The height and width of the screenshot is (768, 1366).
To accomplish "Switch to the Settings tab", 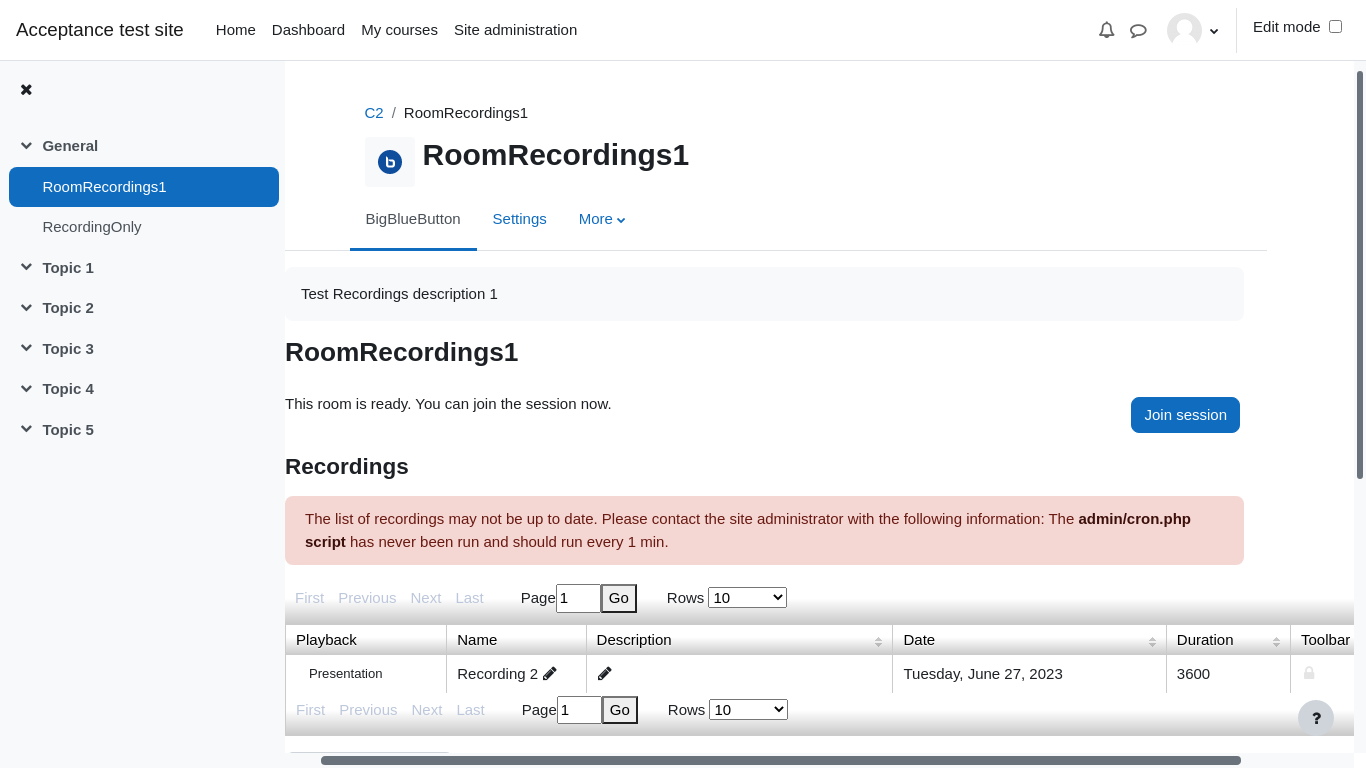I will 520,219.
